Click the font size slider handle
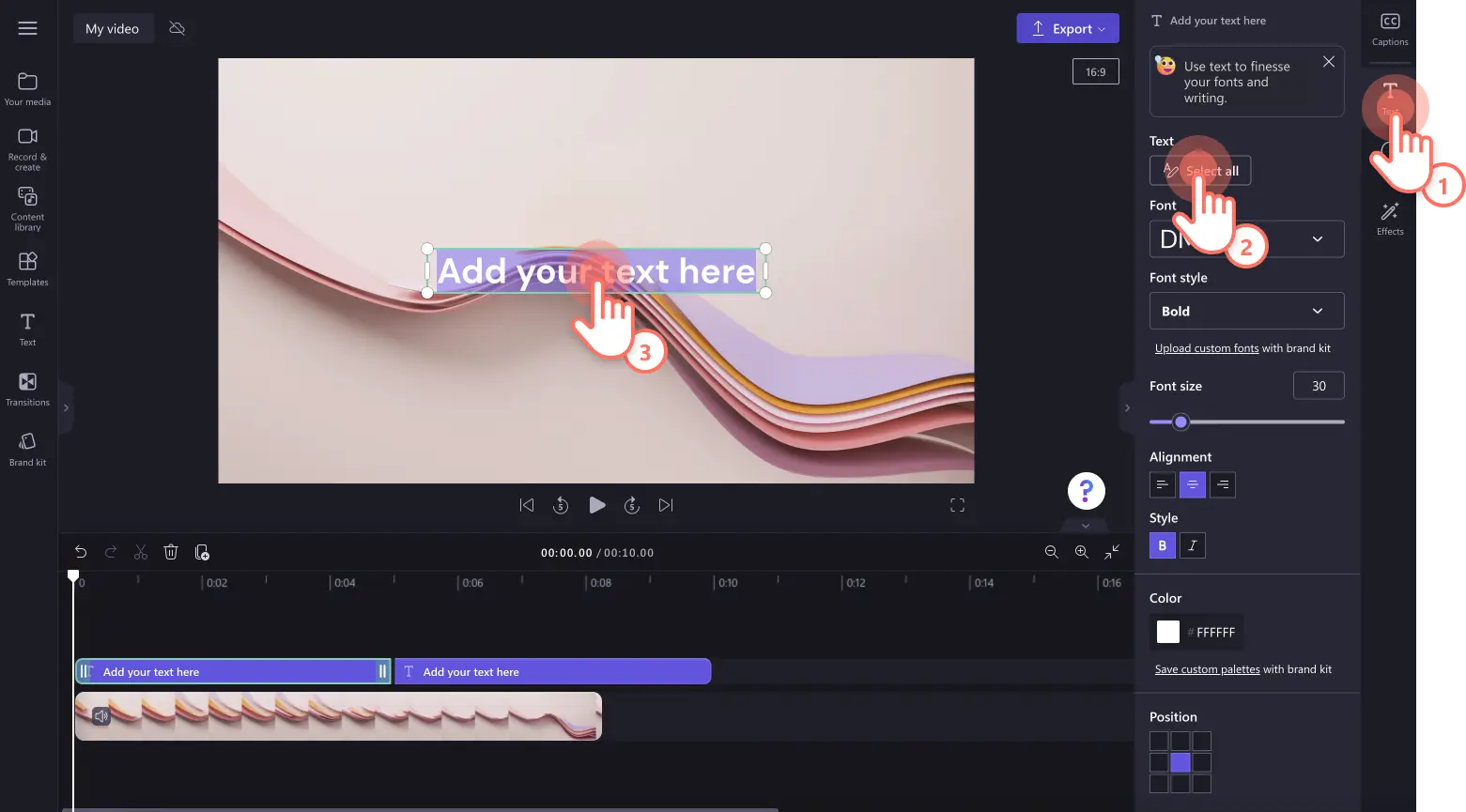 1181,421
